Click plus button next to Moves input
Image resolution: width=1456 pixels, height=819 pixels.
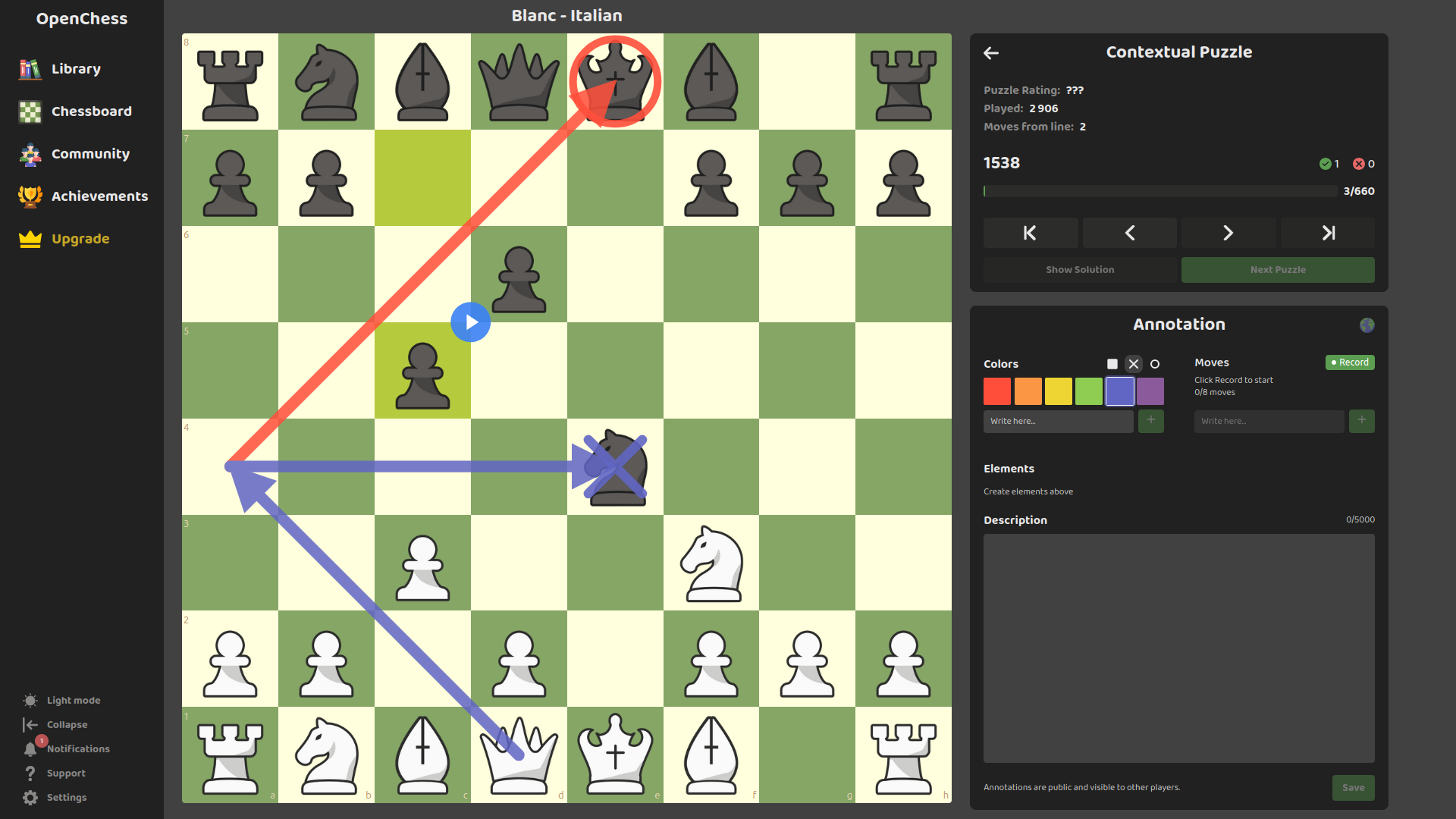[1362, 421]
